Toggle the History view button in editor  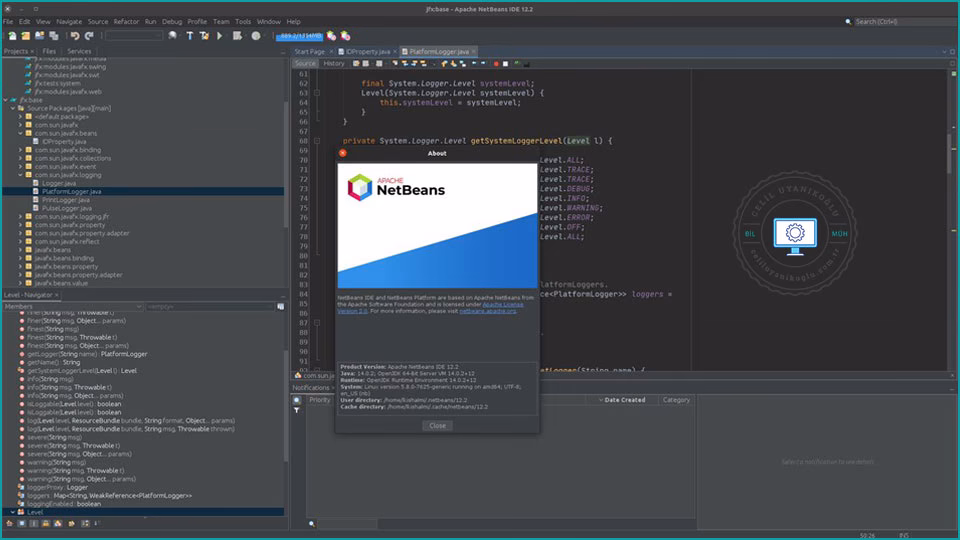pos(334,64)
